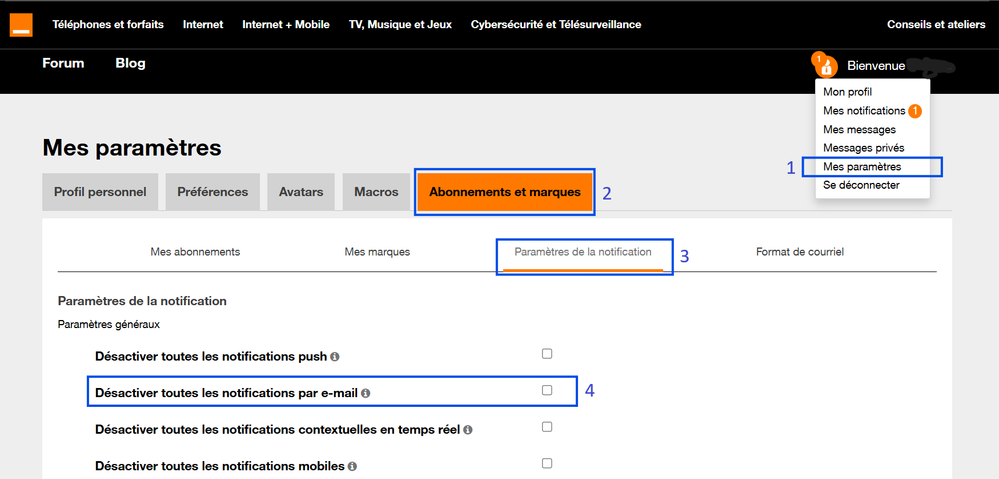
Task: Select Messages privés in user menu
Action: pos(864,148)
